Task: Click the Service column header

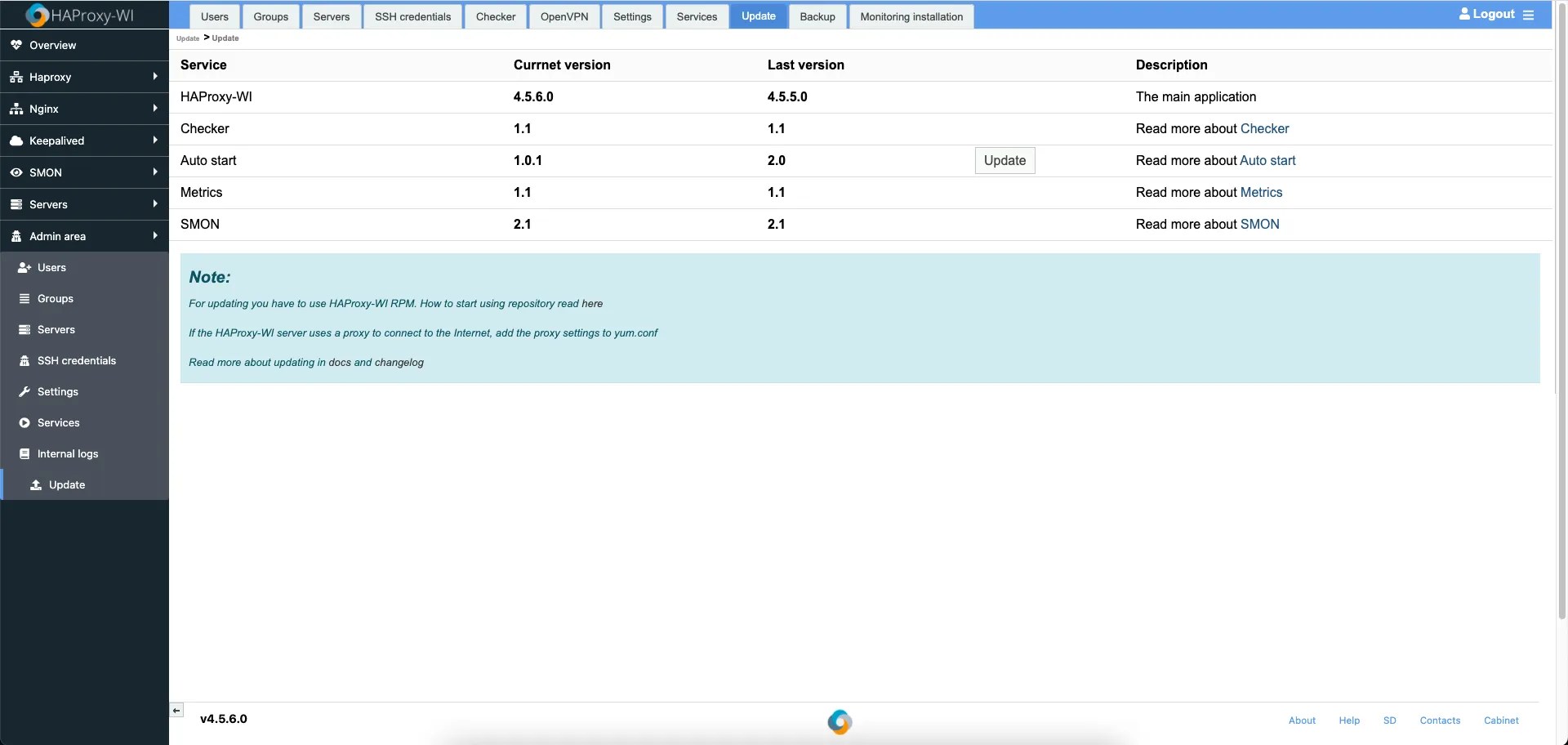Action: pyautogui.click(x=203, y=65)
